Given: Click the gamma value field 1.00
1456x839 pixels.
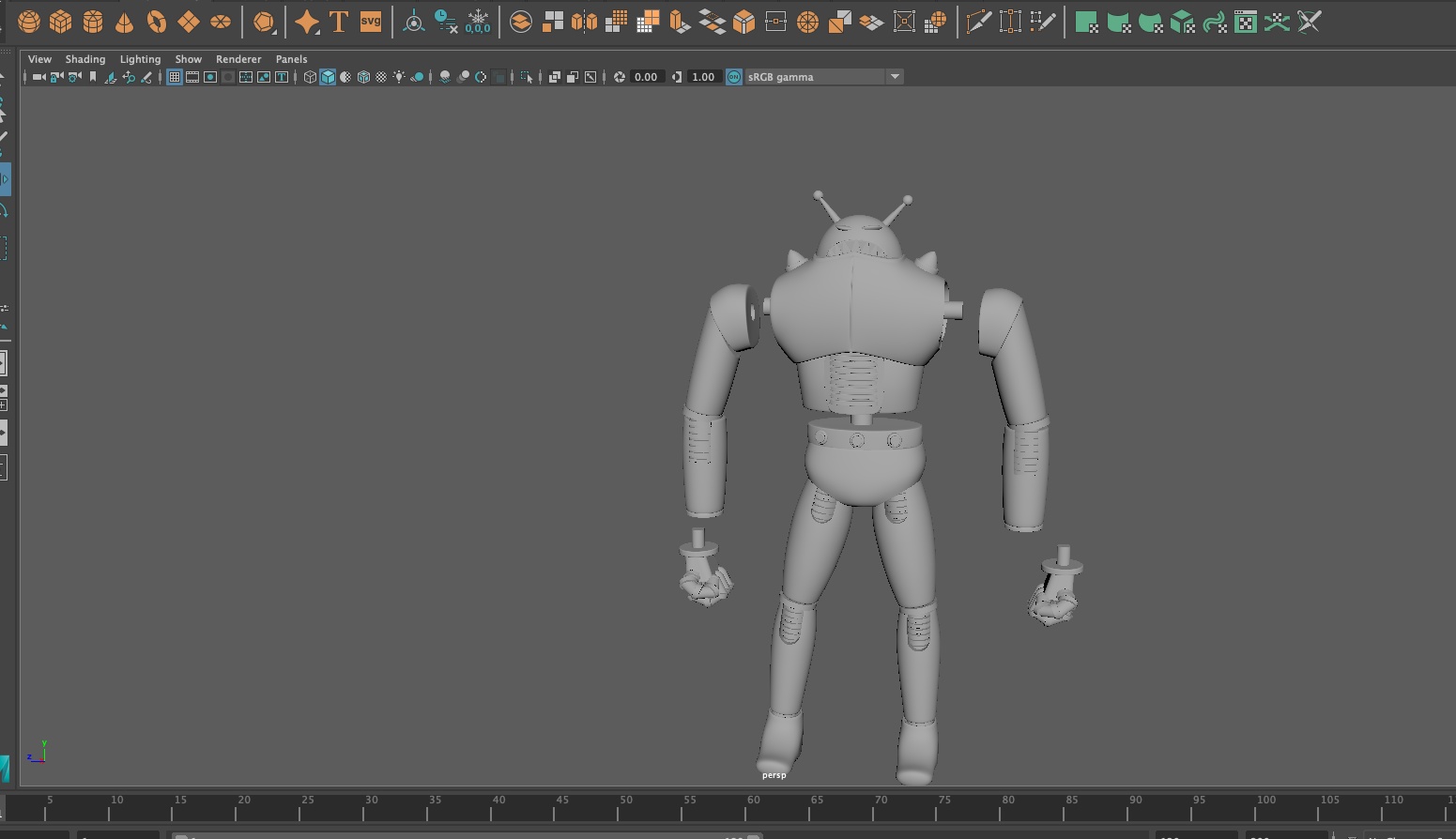Looking at the screenshot, I should [x=703, y=77].
